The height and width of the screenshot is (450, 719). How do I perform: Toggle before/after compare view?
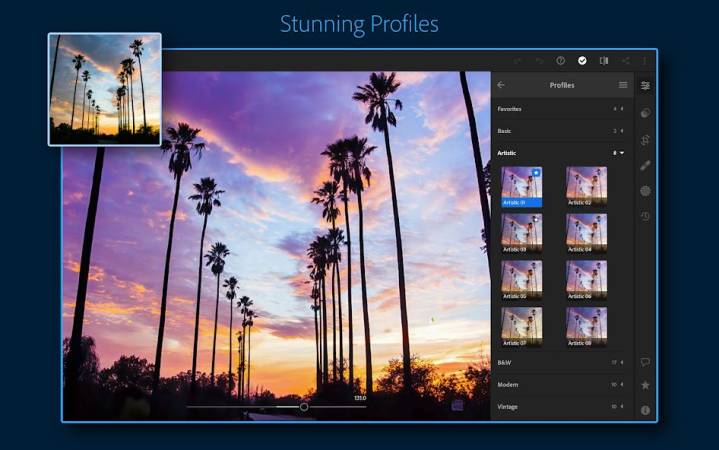[604, 61]
